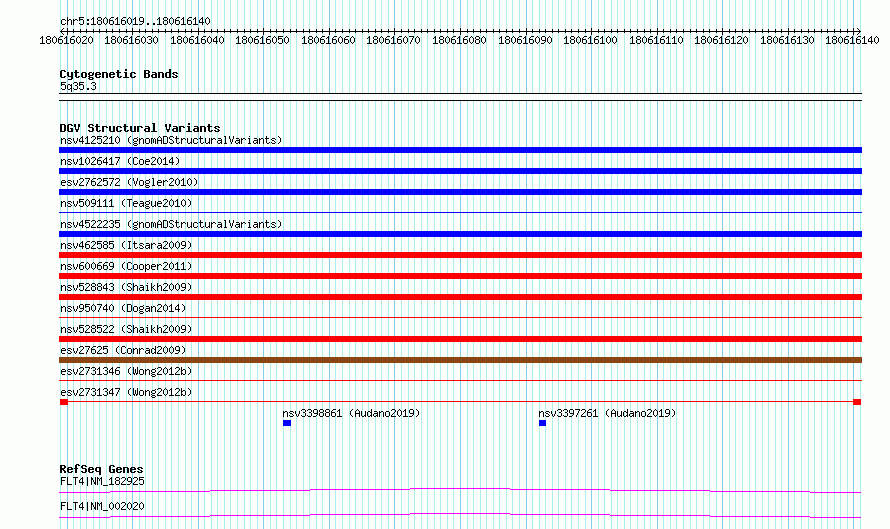The image size is (890, 529).
Task: Click small blue marker for nsv3397261
Action: (543, 423)
